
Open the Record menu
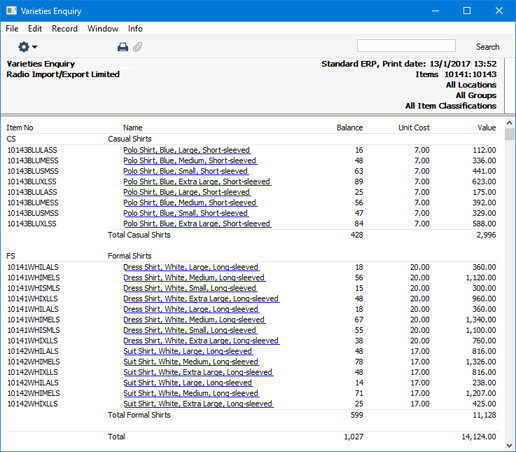click(x=64, y=29)
